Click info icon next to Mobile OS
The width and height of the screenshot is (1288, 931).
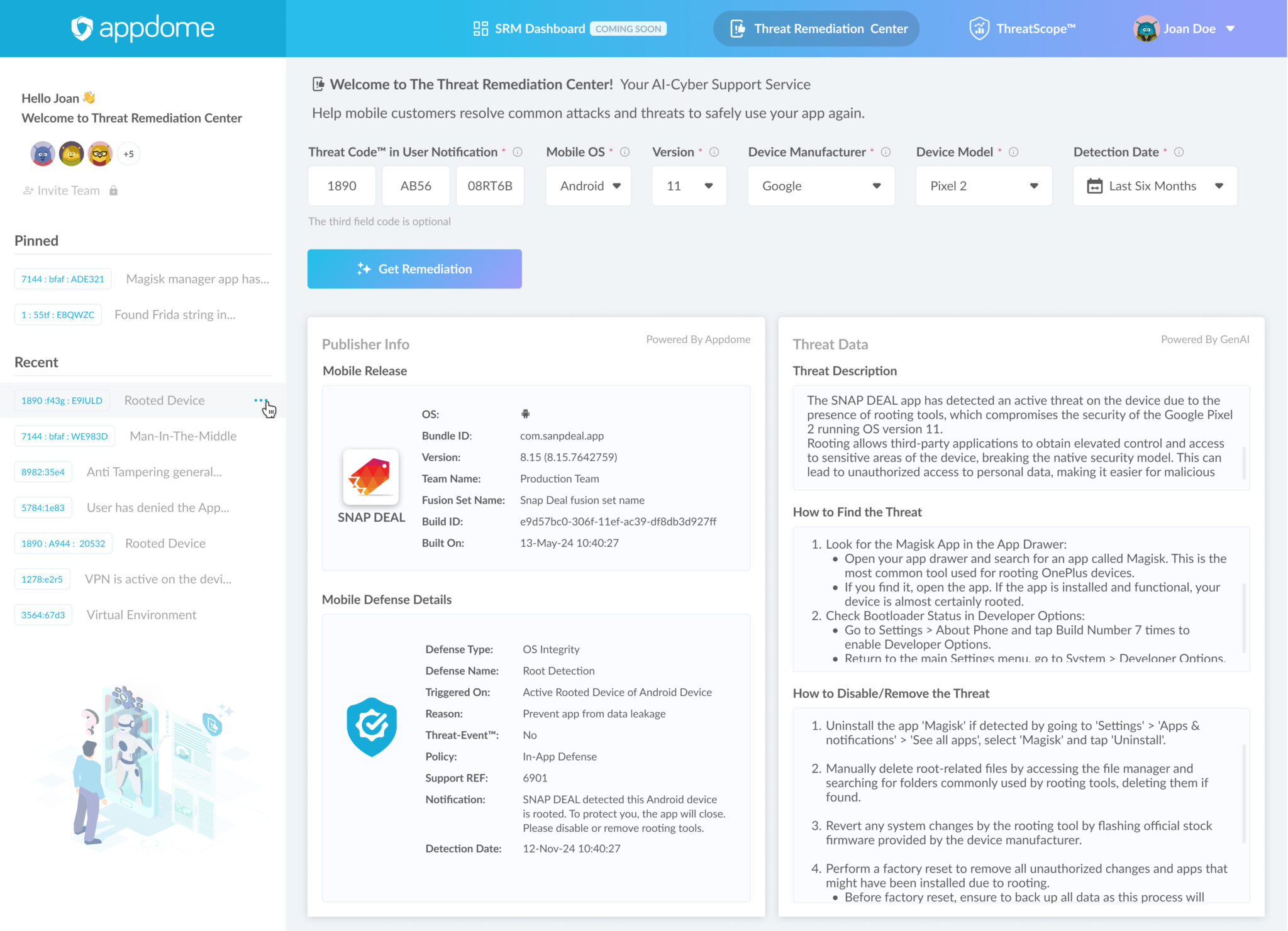pos(625,152)
